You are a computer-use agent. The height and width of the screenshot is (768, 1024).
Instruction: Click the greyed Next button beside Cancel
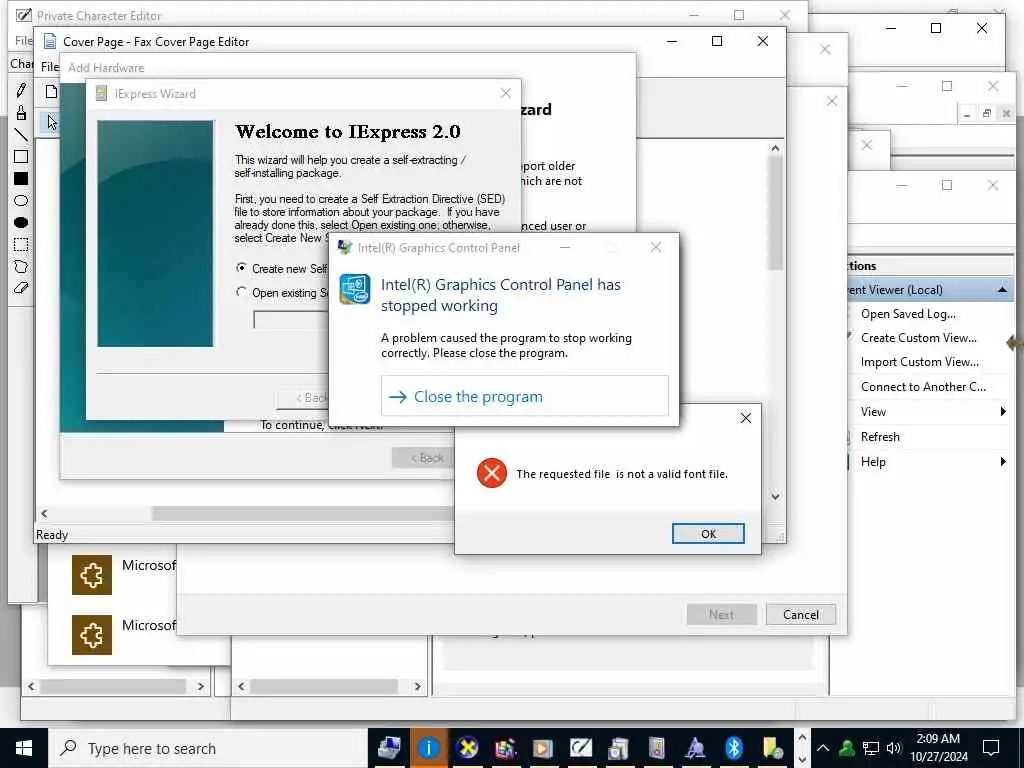pos(722,615)
